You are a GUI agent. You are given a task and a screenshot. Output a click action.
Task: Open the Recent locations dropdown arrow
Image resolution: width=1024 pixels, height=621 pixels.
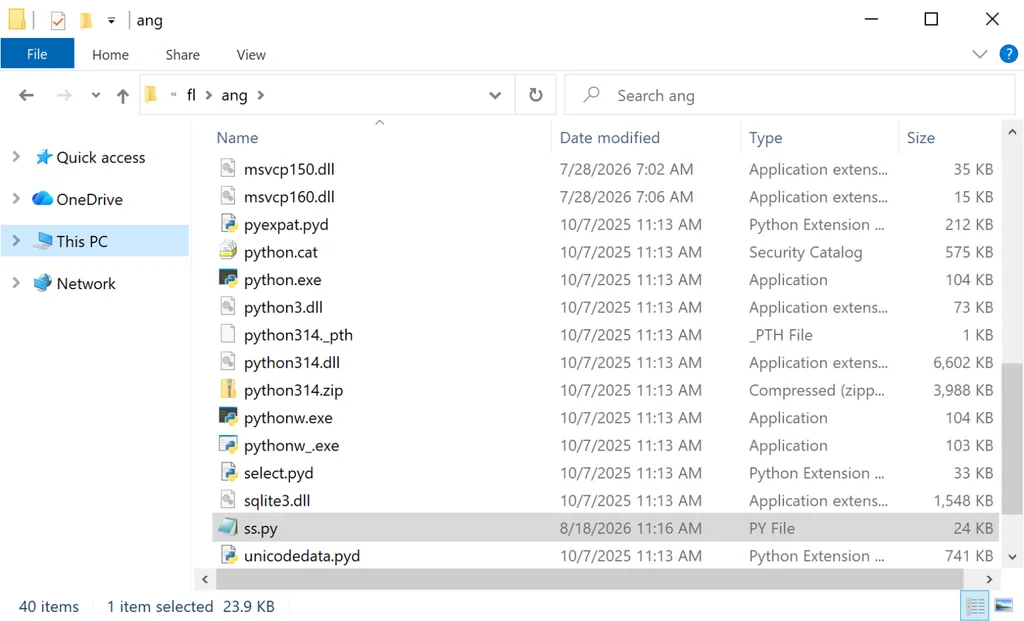pos(95,95)
